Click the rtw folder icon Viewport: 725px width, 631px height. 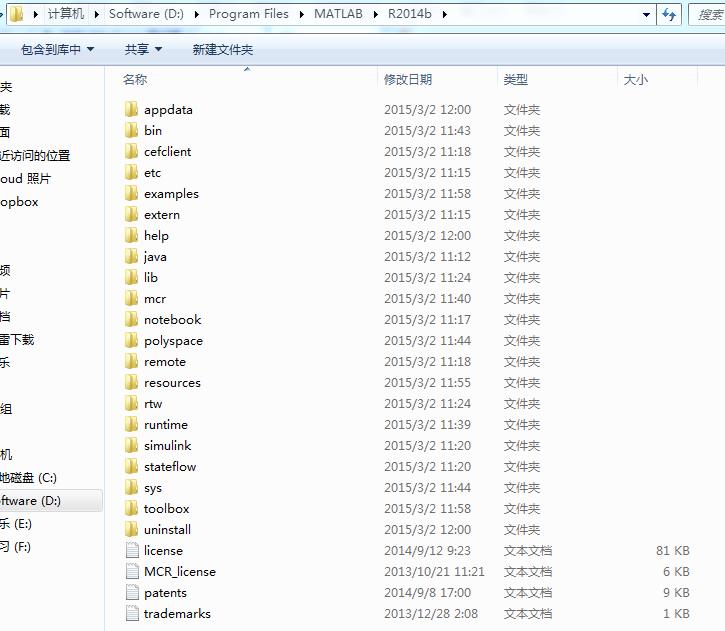(132, 404)
